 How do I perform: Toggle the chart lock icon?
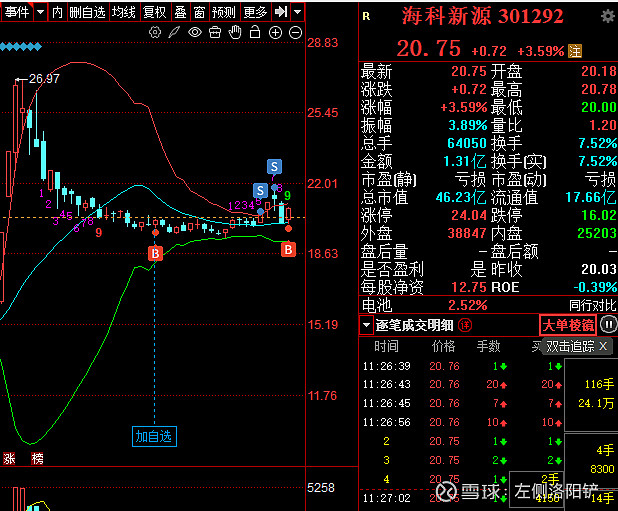coord(255,32)
